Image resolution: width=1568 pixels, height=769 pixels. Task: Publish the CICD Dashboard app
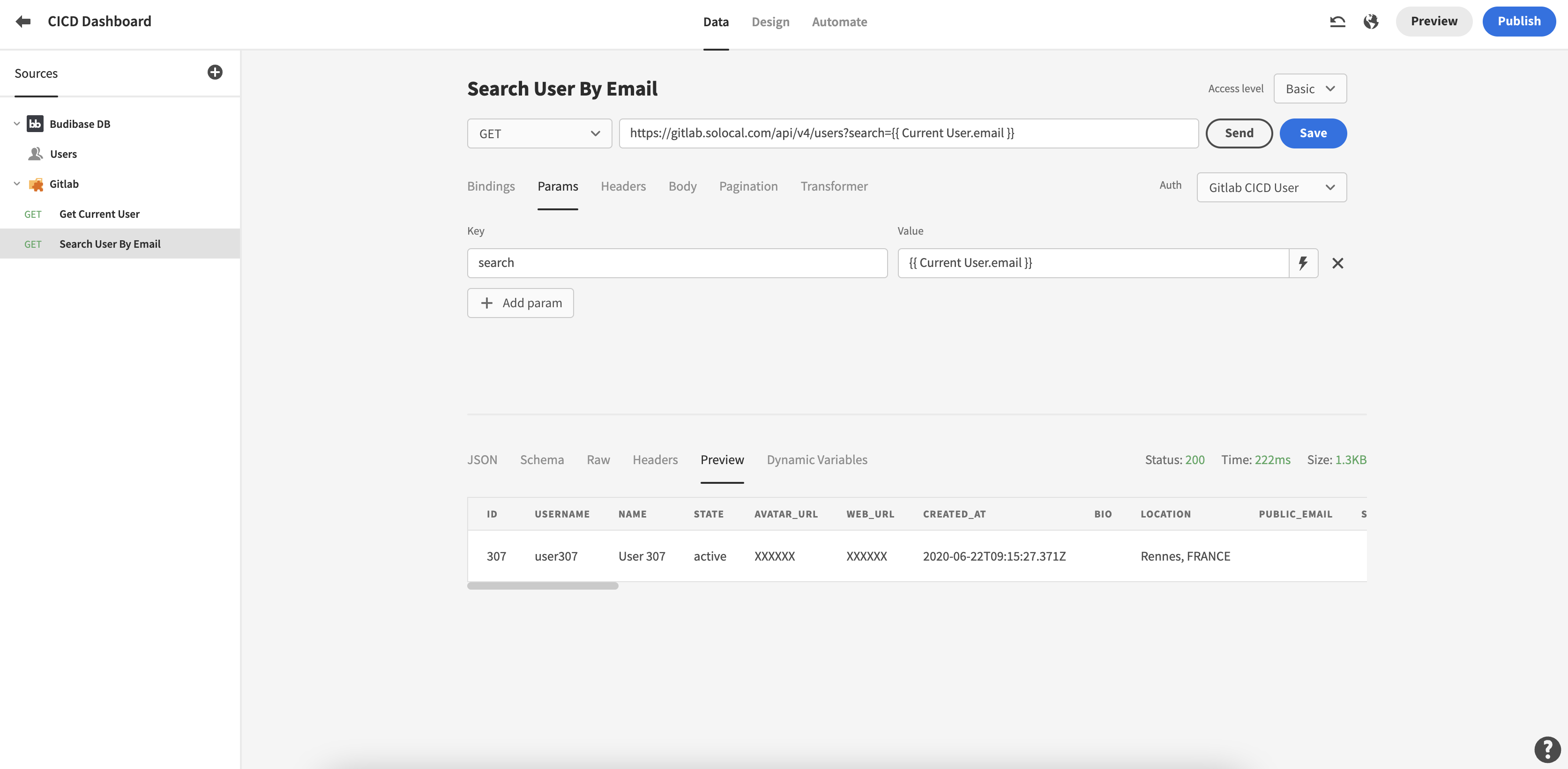pos(1519,21)
